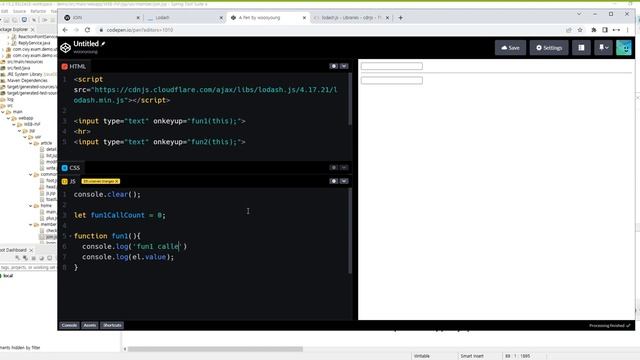This screenshot has height=360, width=640.
Task: Click 'console.log(el.value);' code line
Action: [128, 257]
